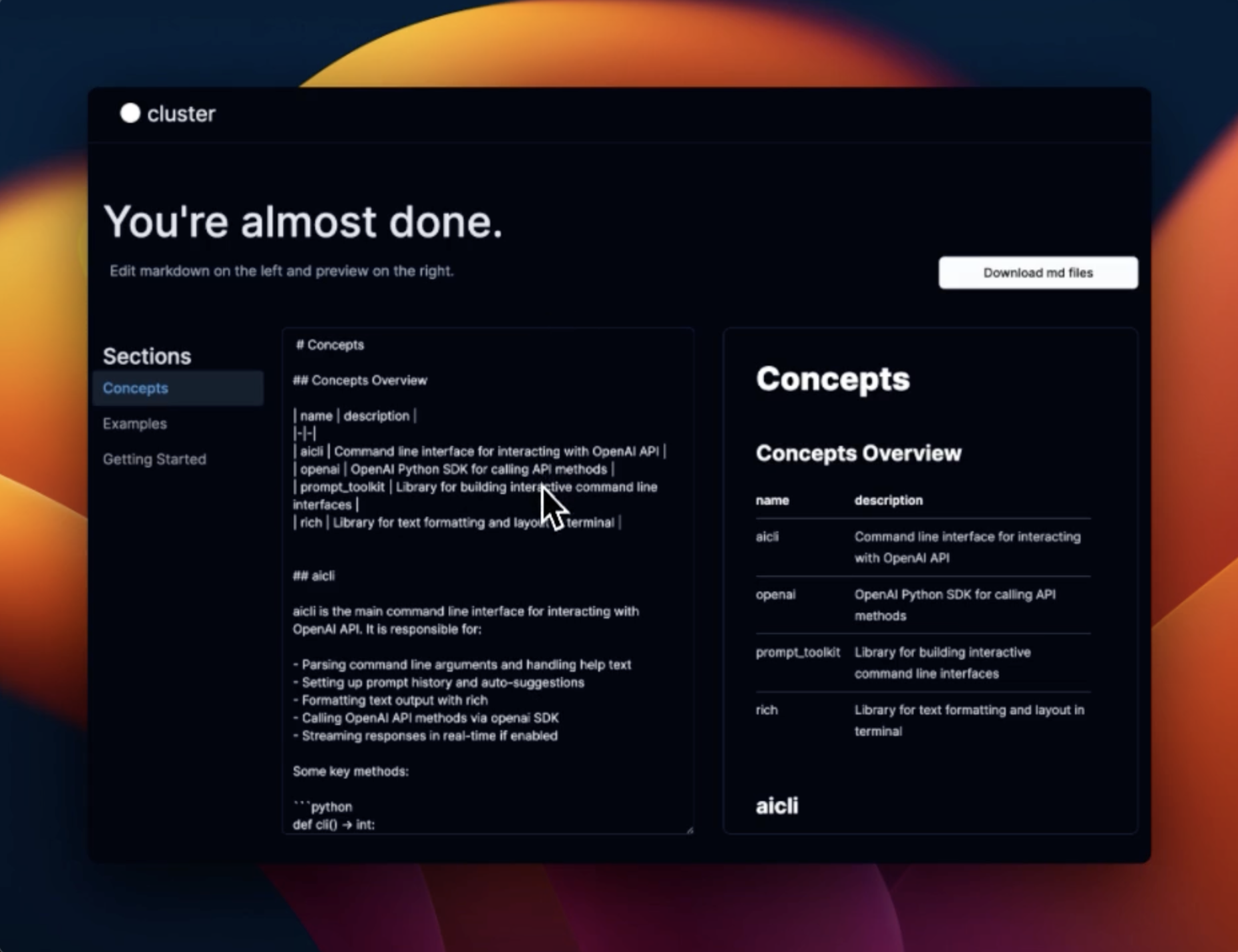This screenshot has width=1238, height=952.
Task: Click 'You're almost done.' headline
Action: coord(303,222)
